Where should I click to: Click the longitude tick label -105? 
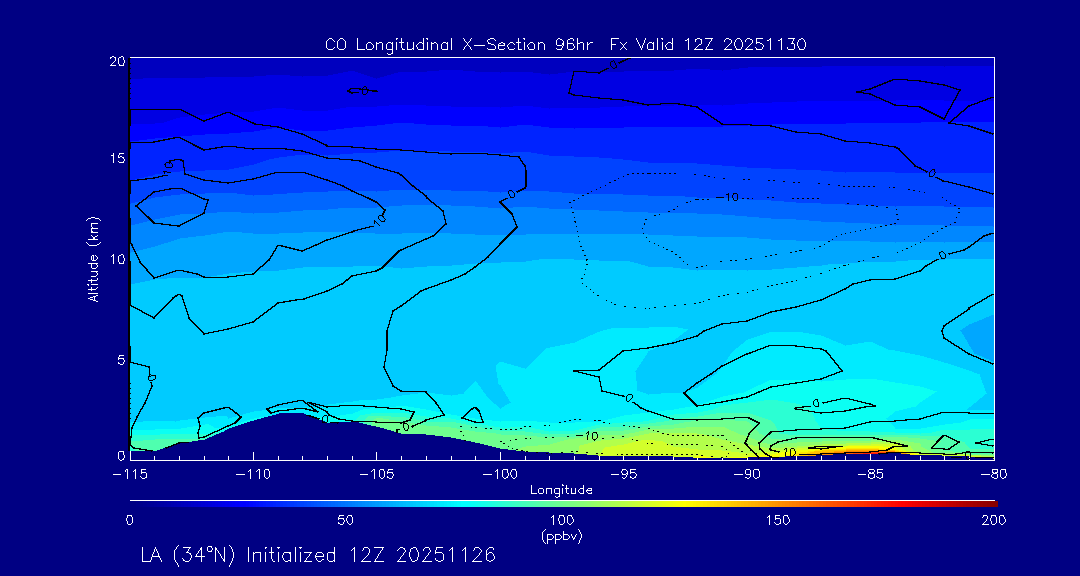tap(377, 475)
